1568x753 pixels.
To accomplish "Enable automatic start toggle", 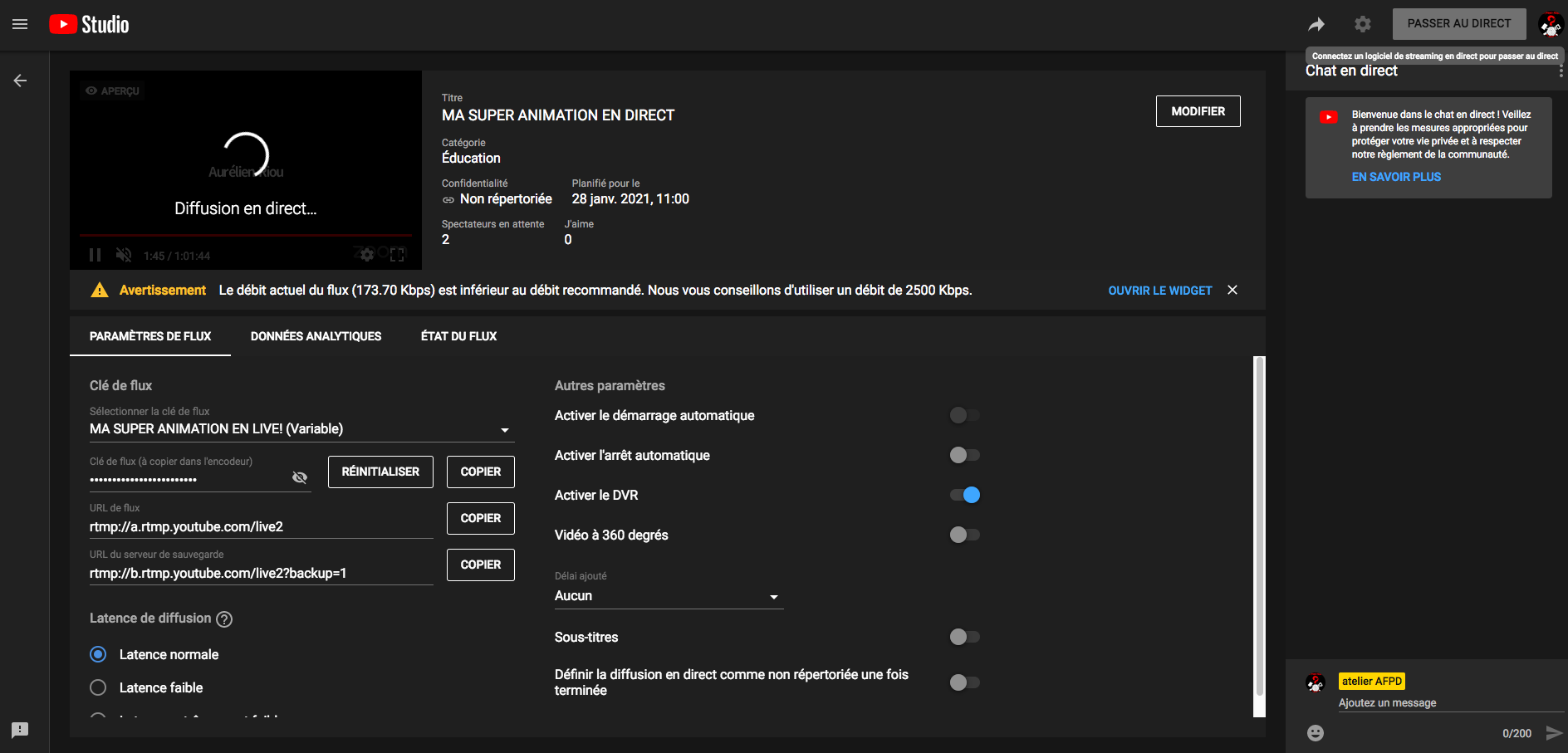I will 964,415.
